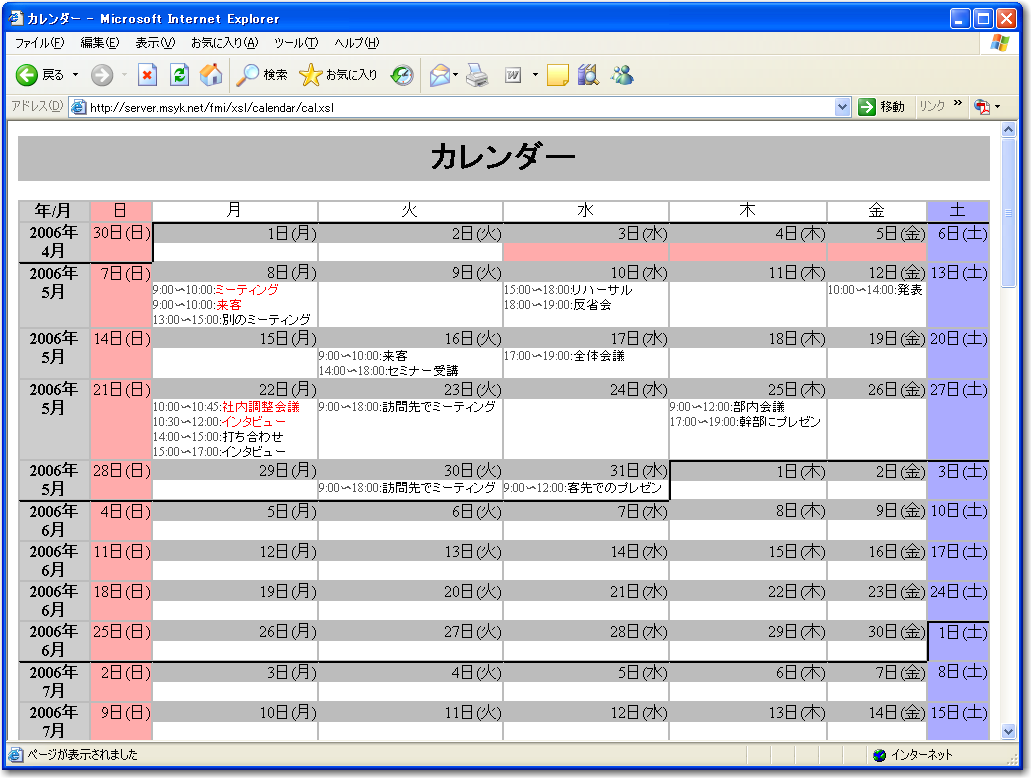Open the ファイル(F) menu
The height and width of the screenshot is (778, 1031).
click(x=39, y=43)
